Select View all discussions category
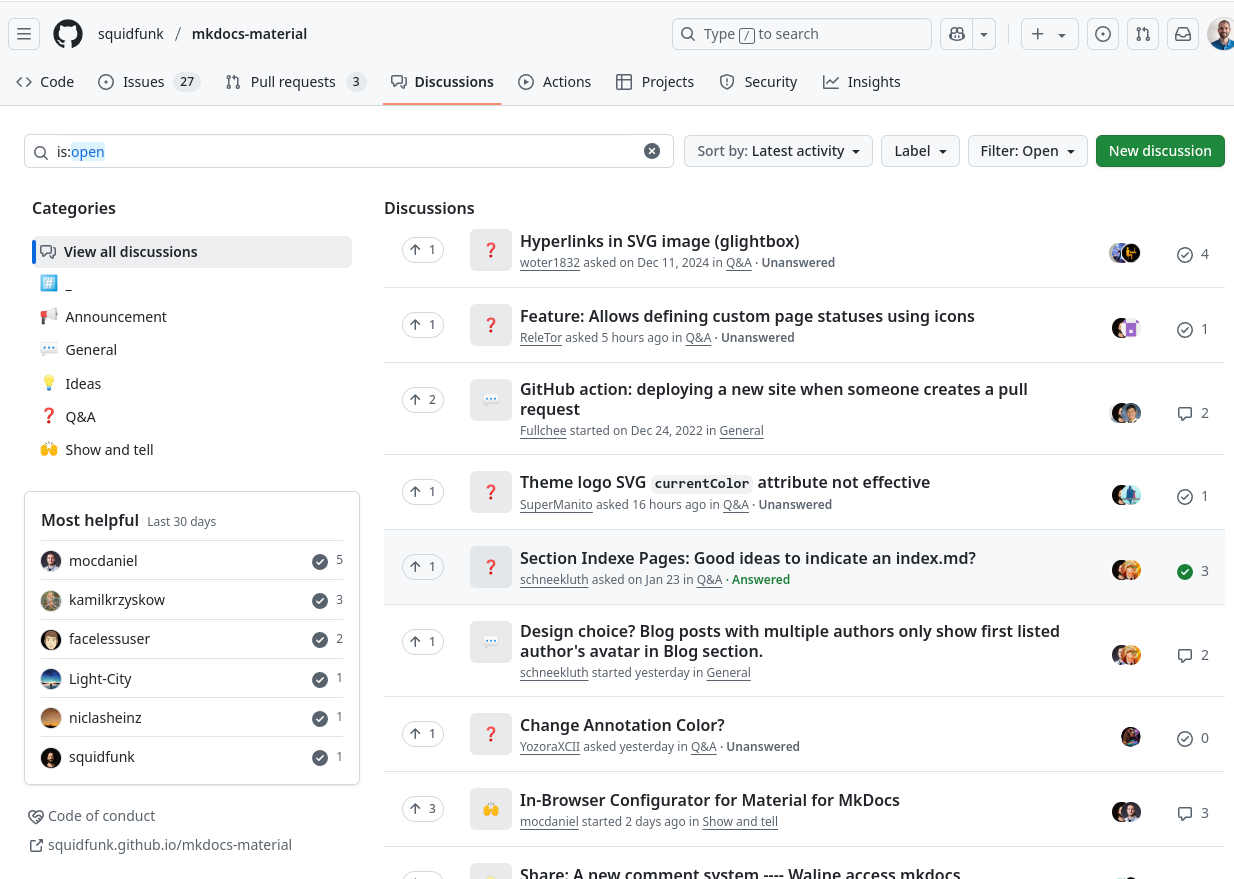This screenshot has width=1234, height=879. (192, 252)
